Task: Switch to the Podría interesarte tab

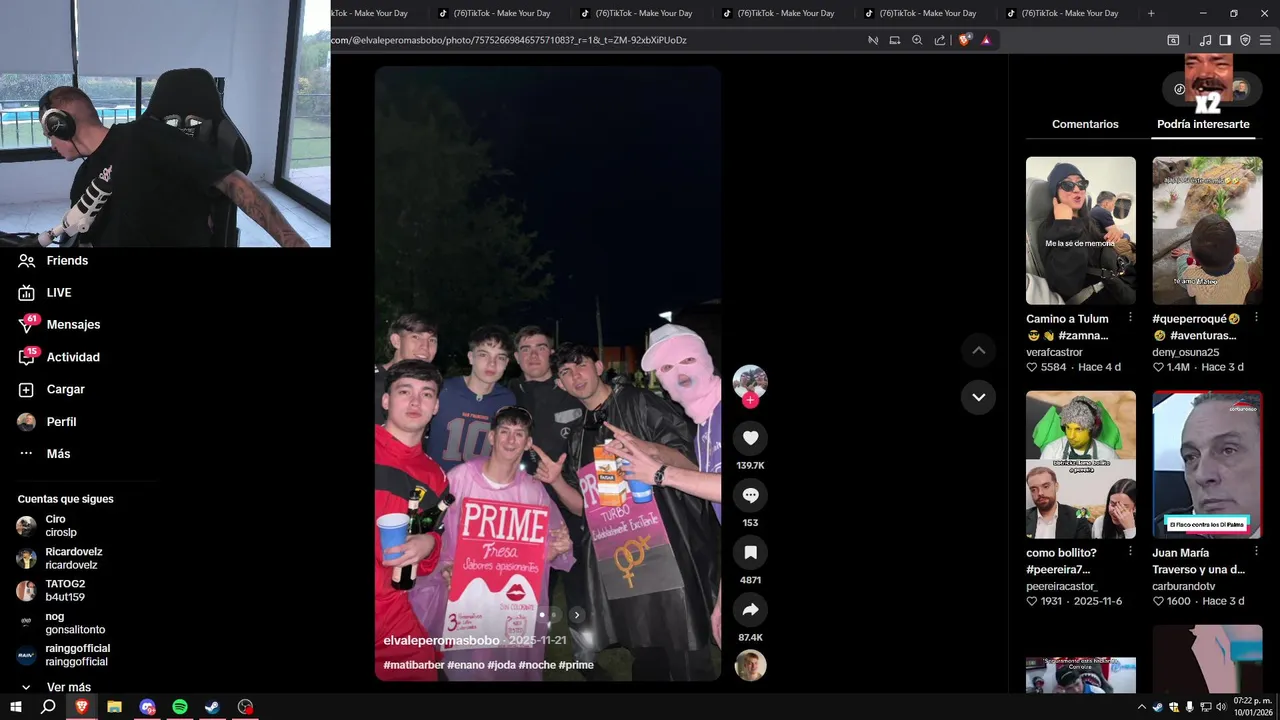Action: pos(1203,124)
